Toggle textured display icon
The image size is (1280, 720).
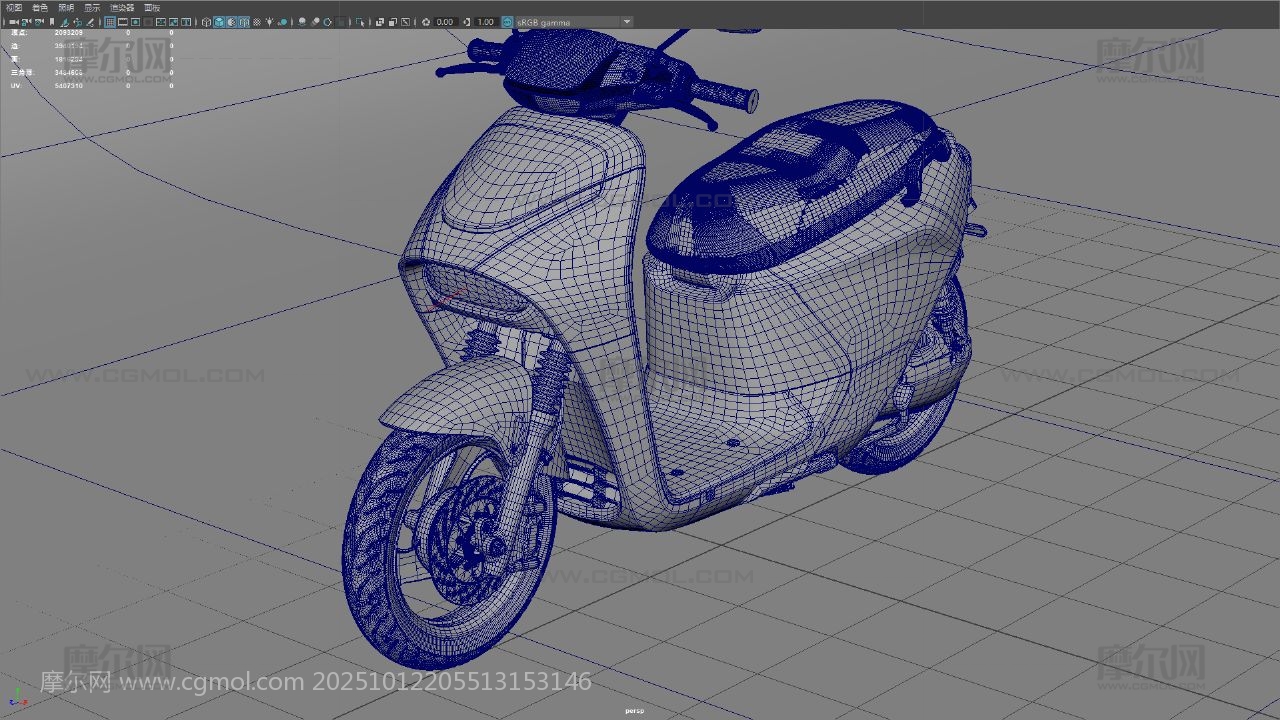[257, 21]
